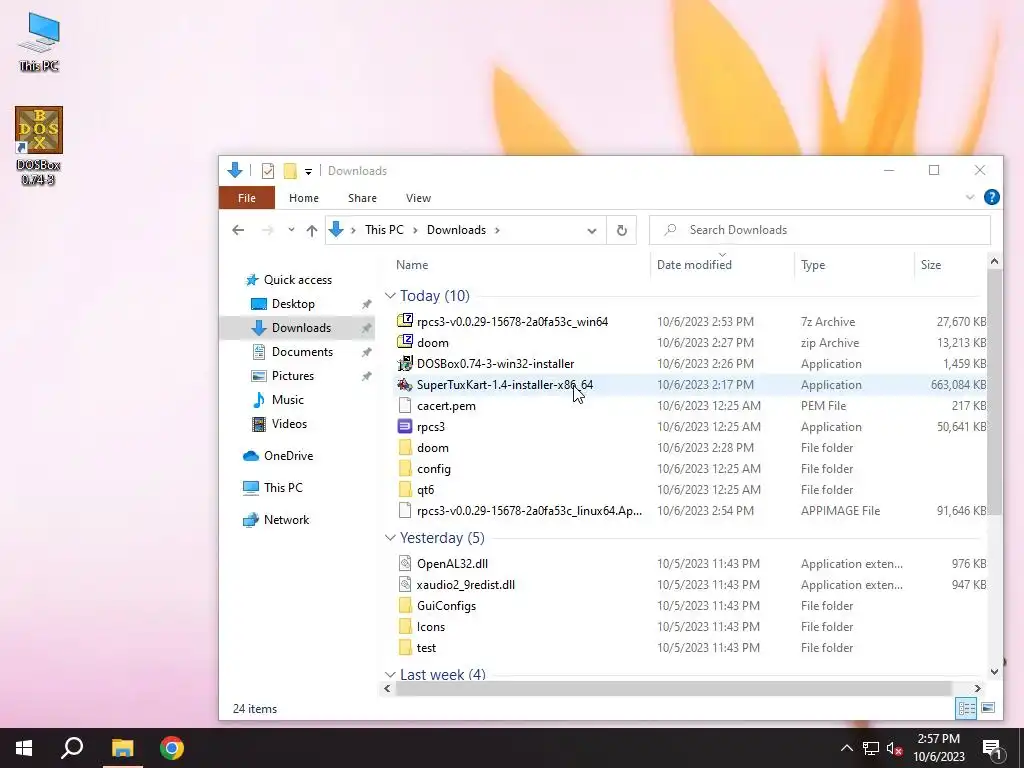Viewport: 1024px width, 768px height.
Task: Select Quick access in navigation pane
Action: tap(298, 280)
